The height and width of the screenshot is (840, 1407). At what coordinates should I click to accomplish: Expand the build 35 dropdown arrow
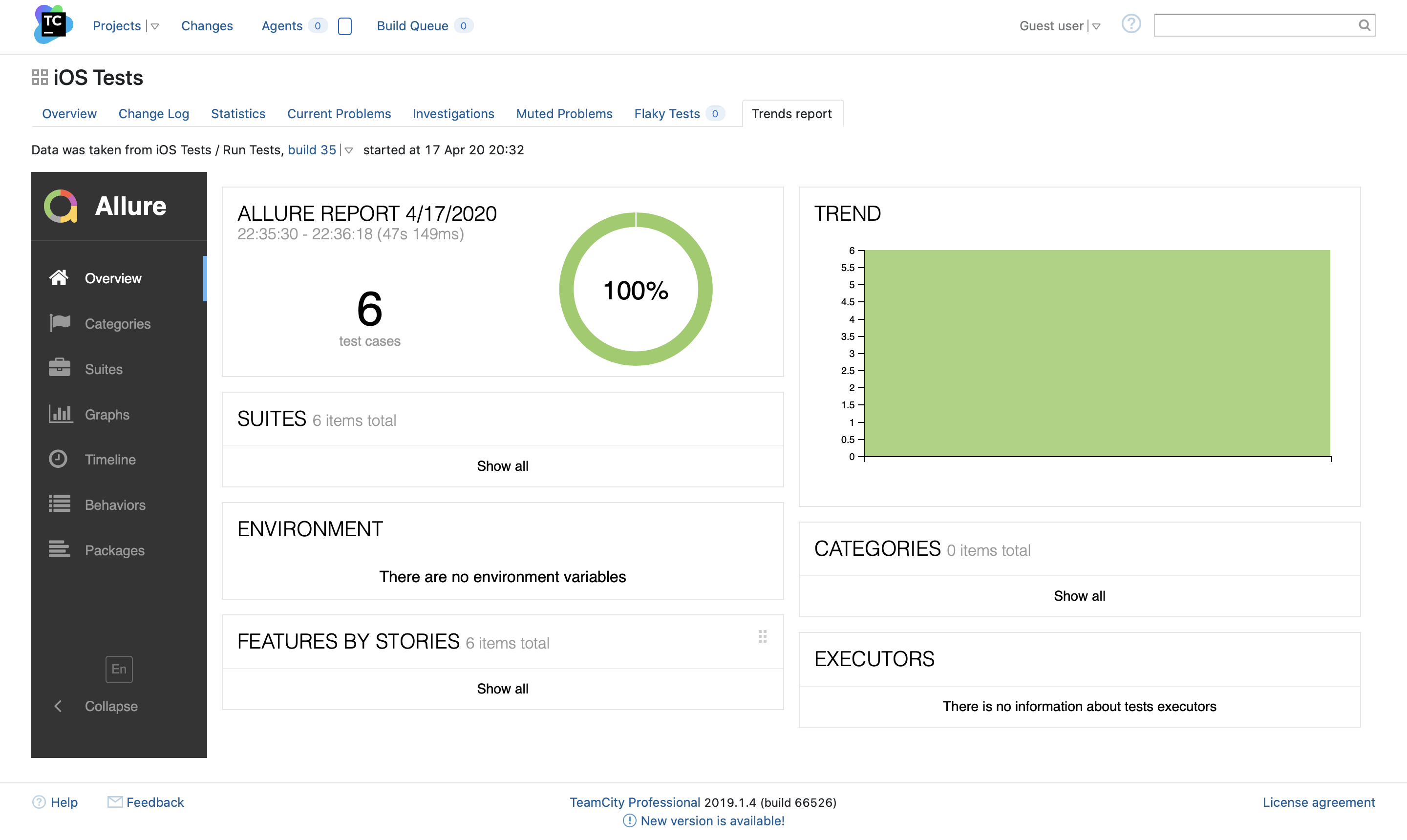point(349,150)
